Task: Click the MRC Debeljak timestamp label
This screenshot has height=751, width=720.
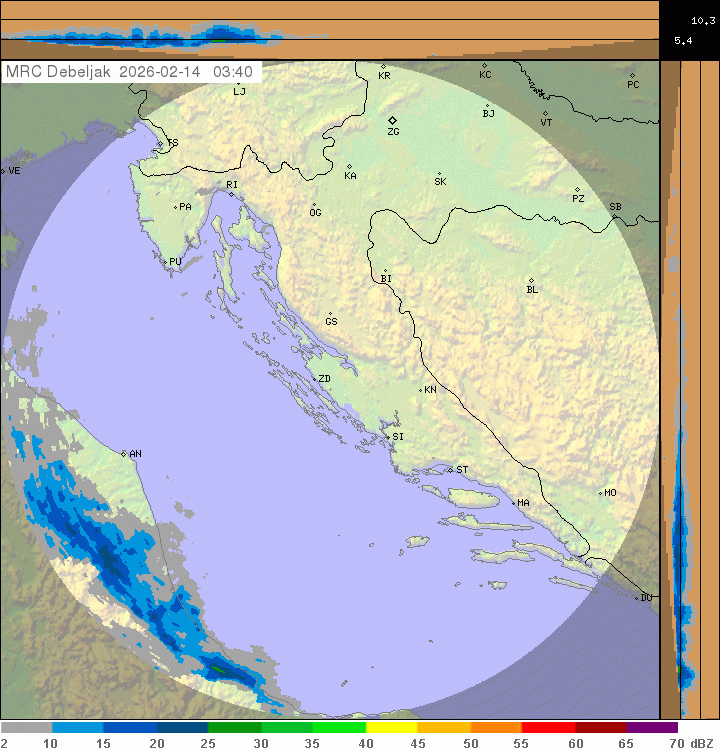Action: (131, 72)
